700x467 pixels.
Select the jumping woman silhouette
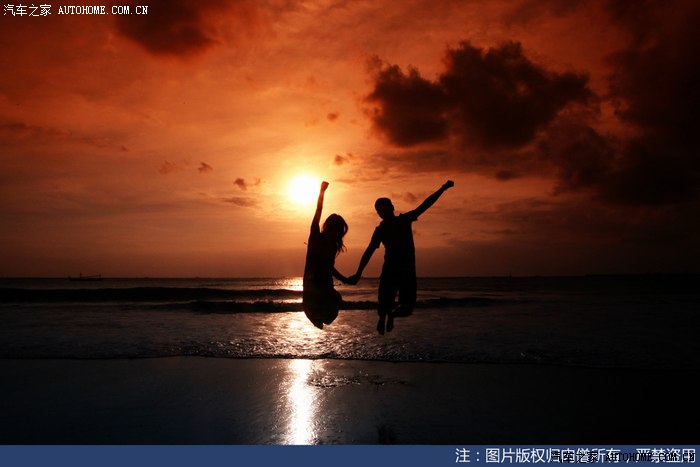322,262
